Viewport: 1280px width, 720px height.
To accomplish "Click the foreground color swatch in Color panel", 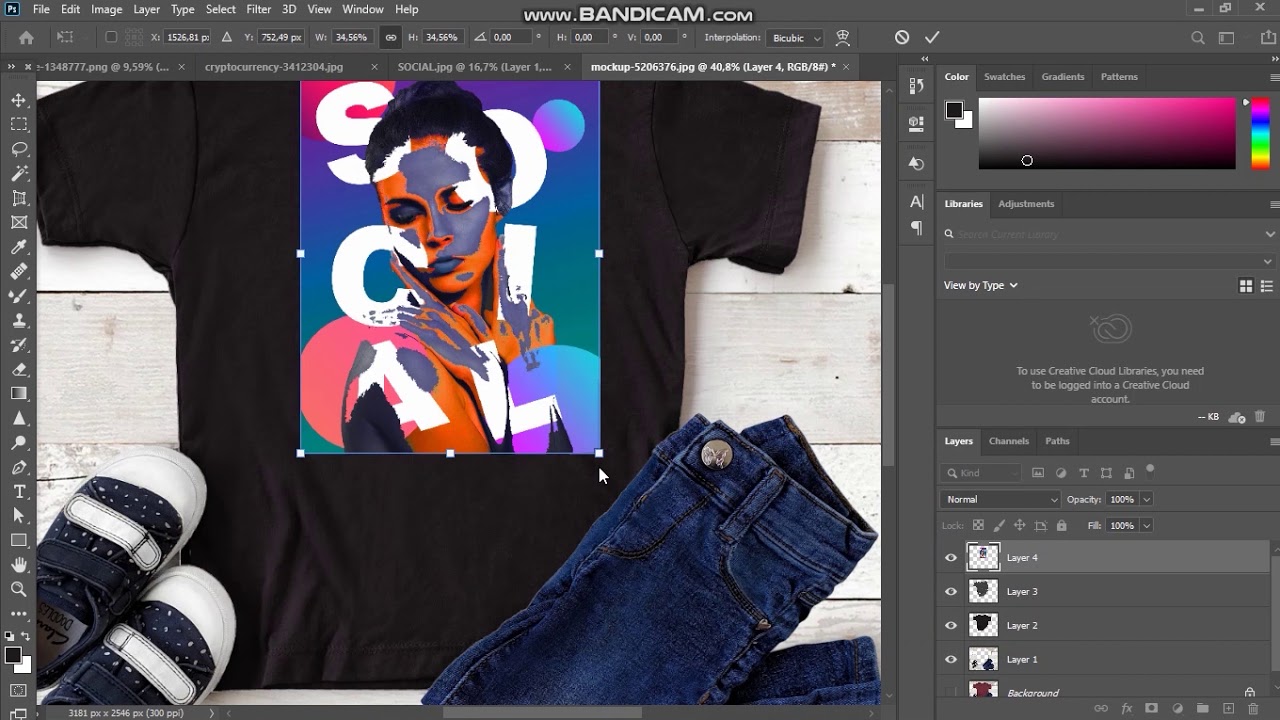I will [x=954, y=110].
